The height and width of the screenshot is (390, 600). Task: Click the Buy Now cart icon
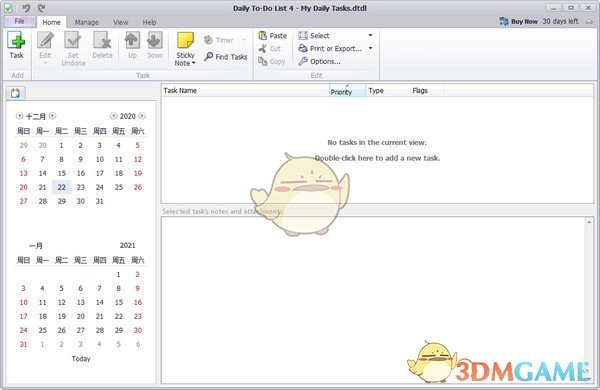pos(504,21)
